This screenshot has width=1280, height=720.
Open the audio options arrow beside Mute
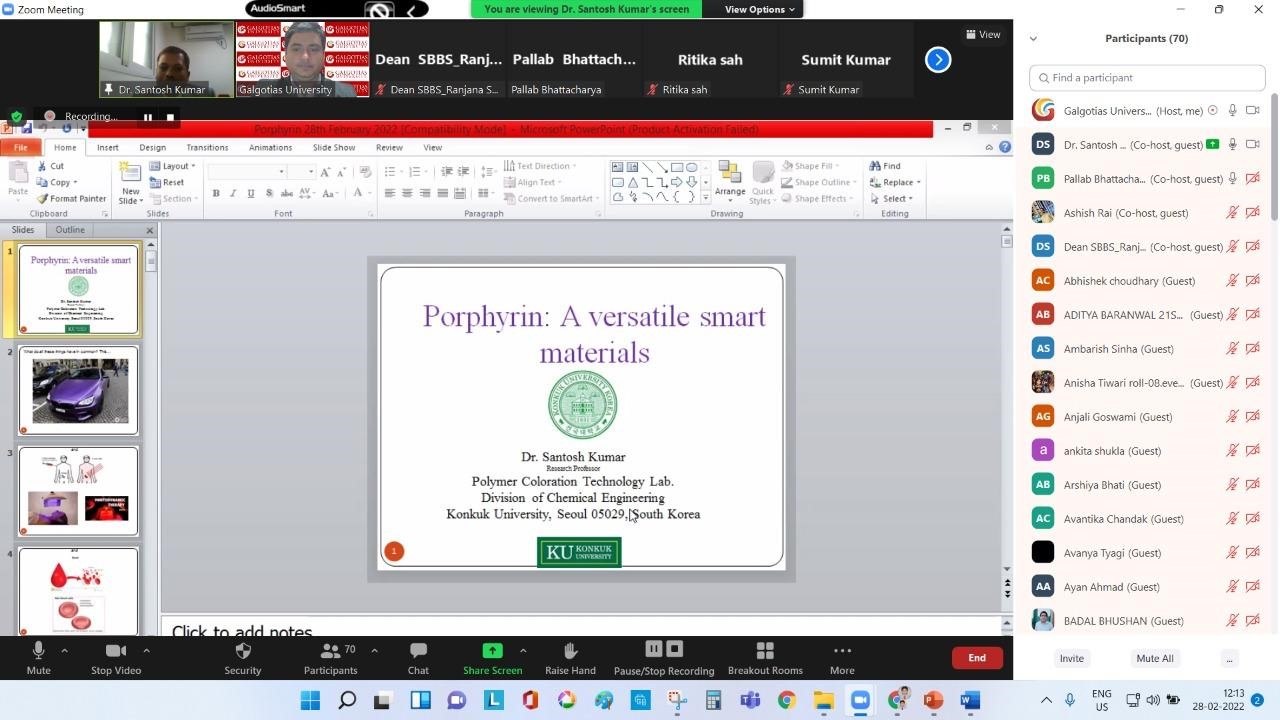[x=64, y=650]
